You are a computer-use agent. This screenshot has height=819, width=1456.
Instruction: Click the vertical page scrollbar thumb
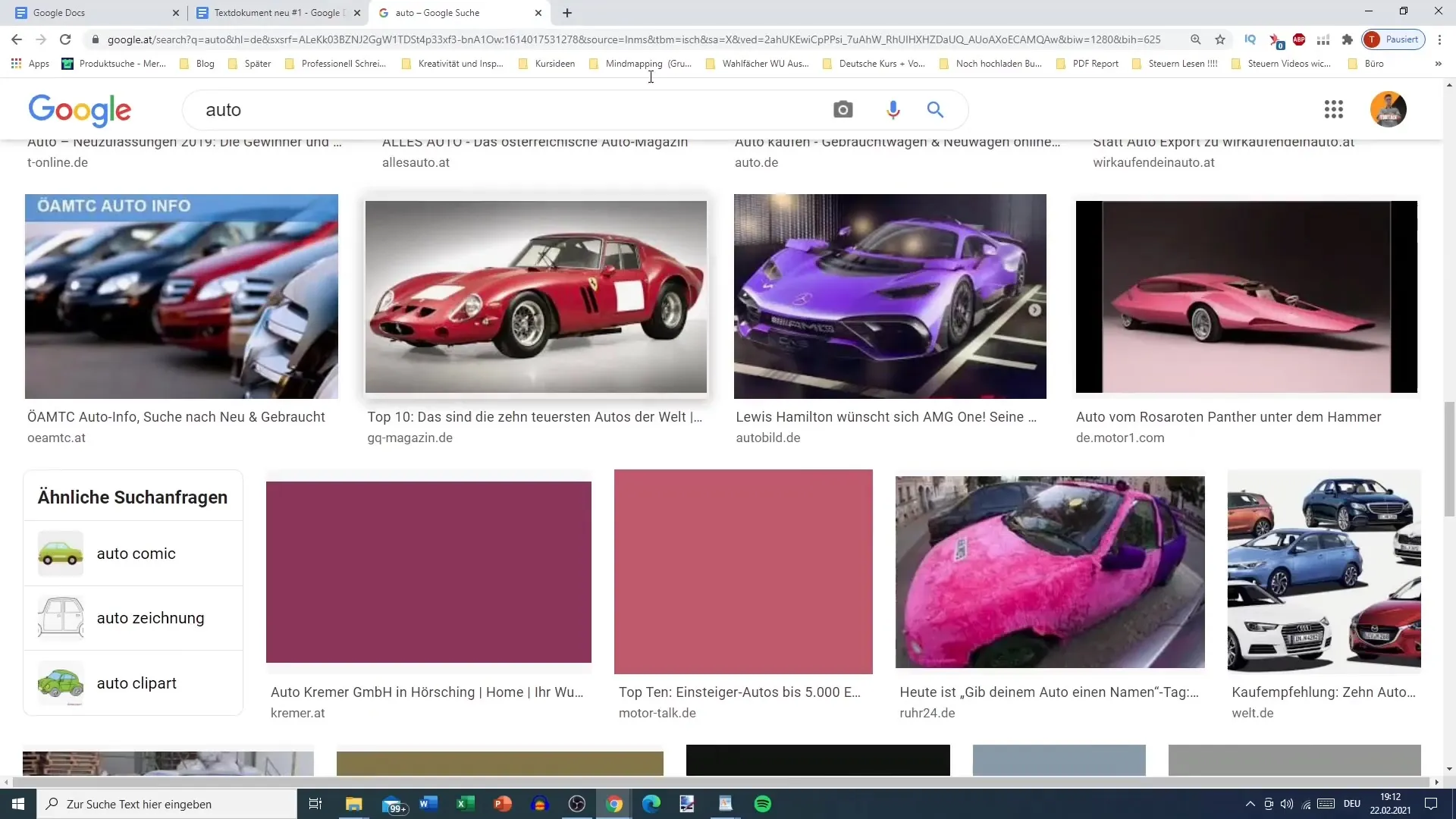[x=1449, y=459]
